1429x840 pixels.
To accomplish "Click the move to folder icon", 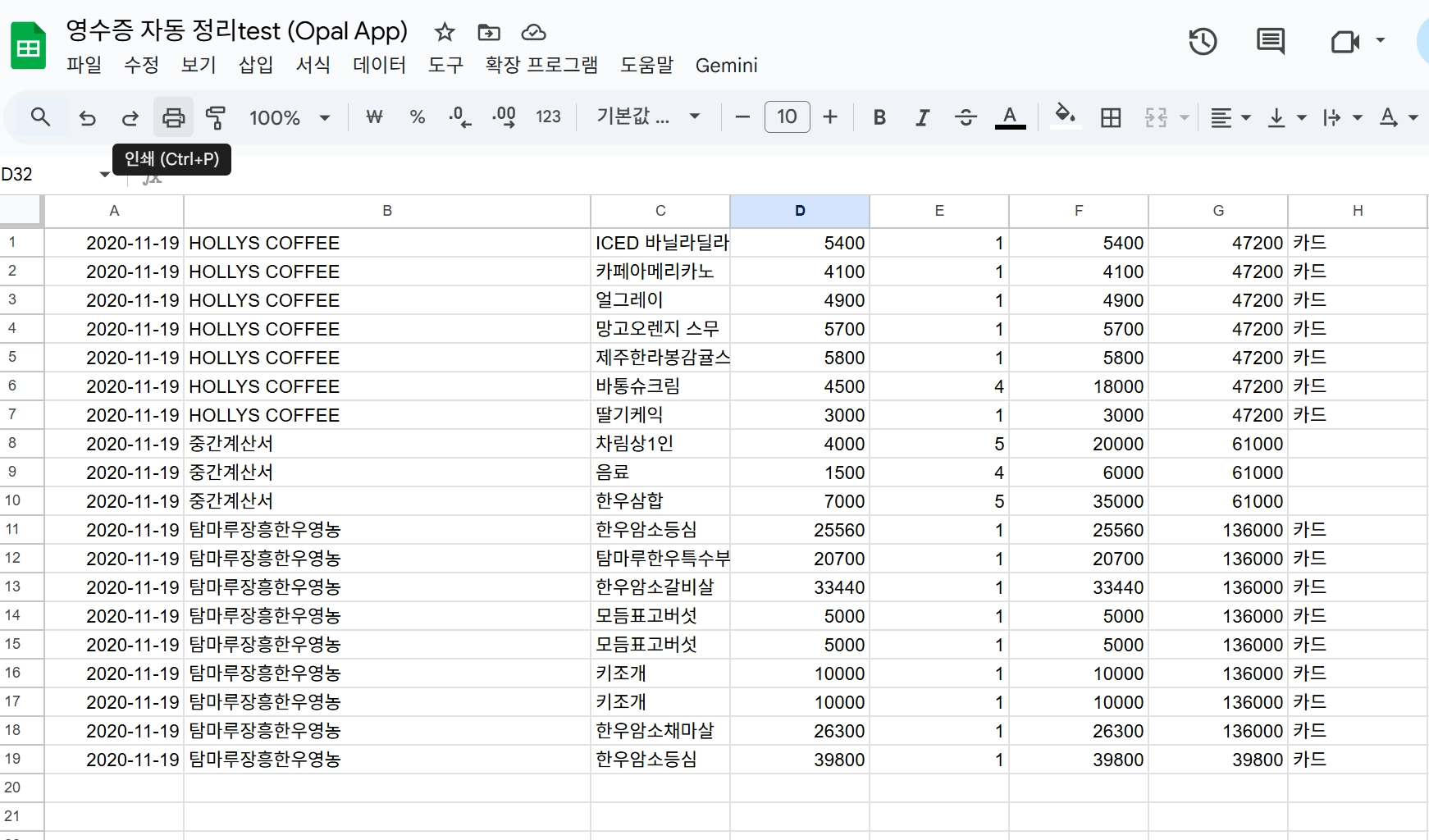I will 489,32.
